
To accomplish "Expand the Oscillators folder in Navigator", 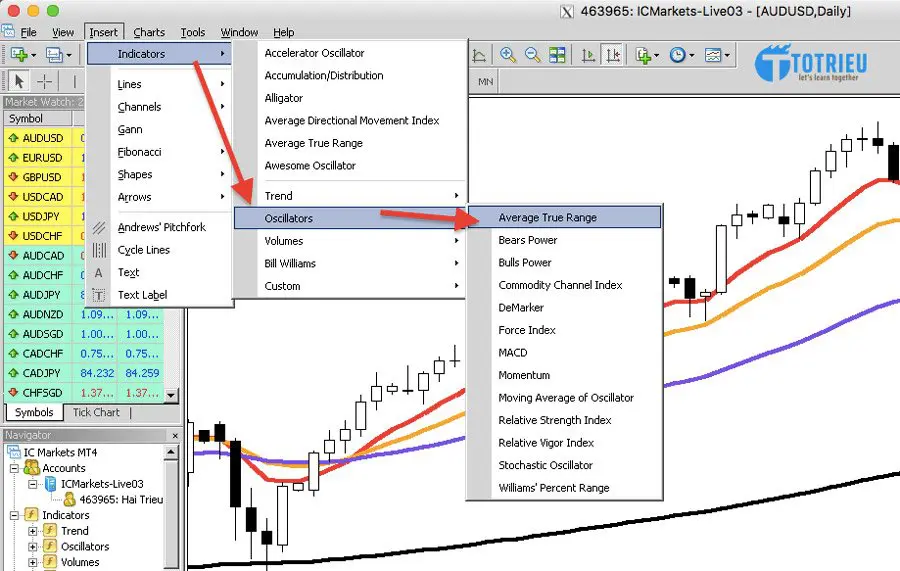I will [x=33, y=547].
